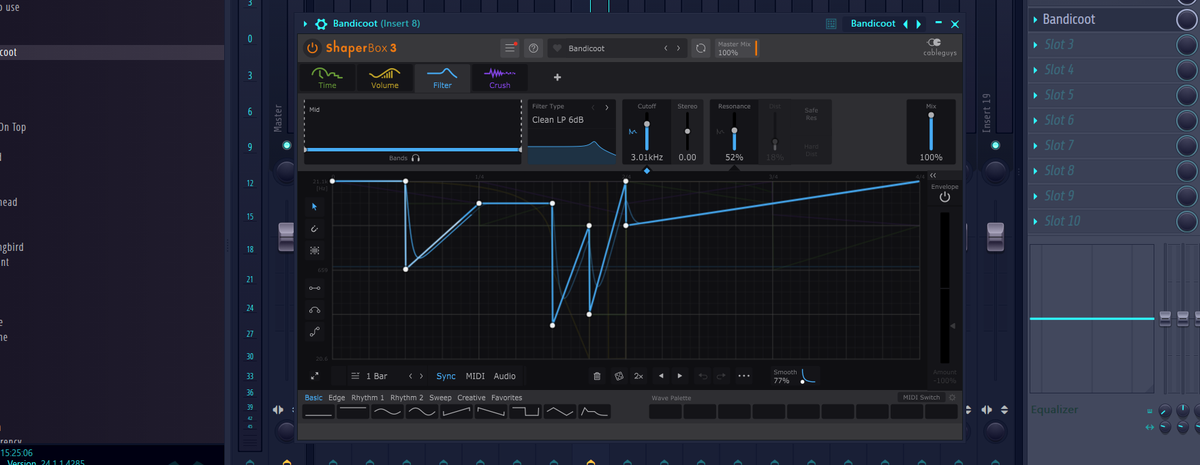The image size is (1200, 465).
Task: Select MIDI trigger mode
Action: (475, 376)
